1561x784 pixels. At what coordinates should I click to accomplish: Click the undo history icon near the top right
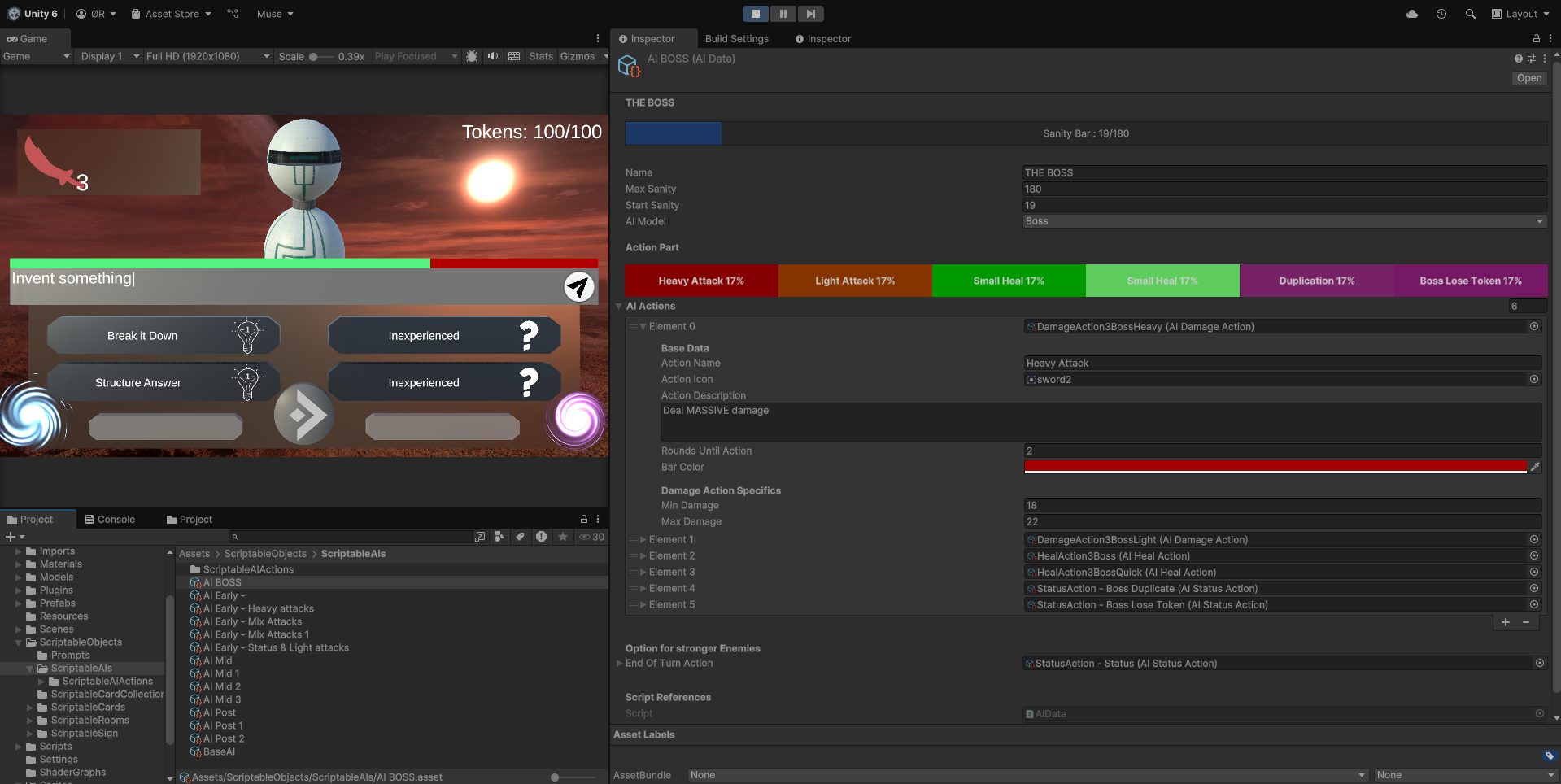[1441, 14]
